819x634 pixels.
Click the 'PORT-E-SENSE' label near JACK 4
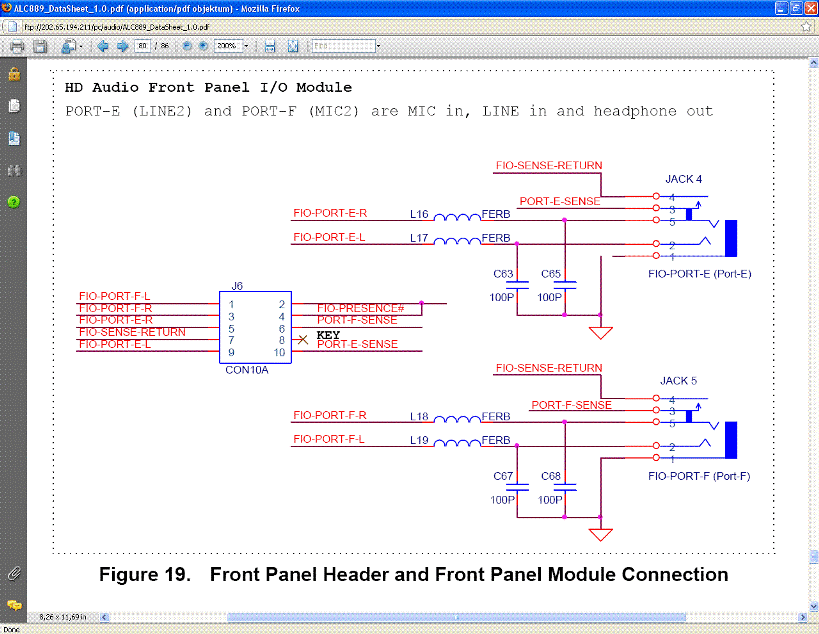[559, 201]
